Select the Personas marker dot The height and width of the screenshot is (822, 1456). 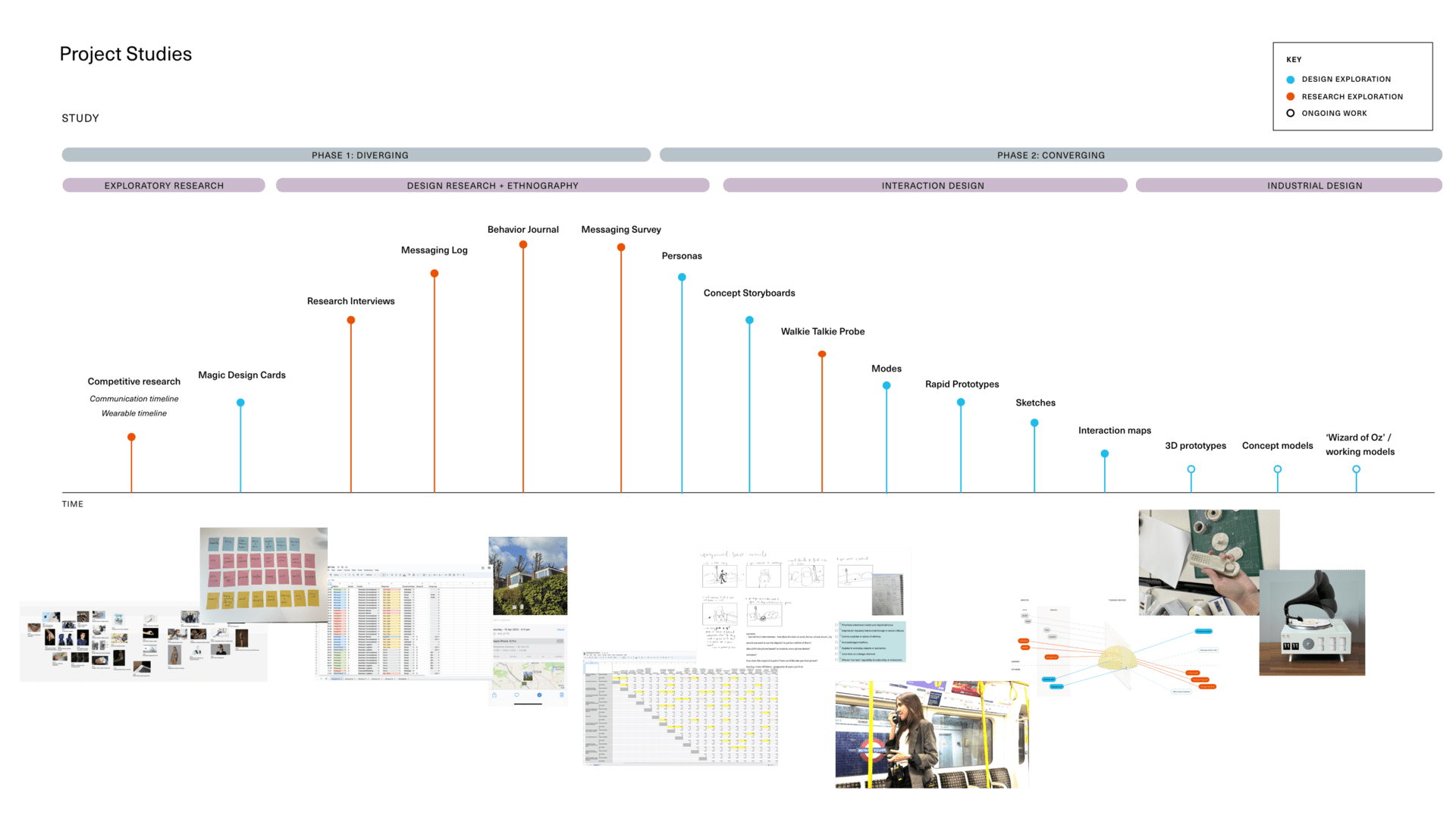(682, 278)
